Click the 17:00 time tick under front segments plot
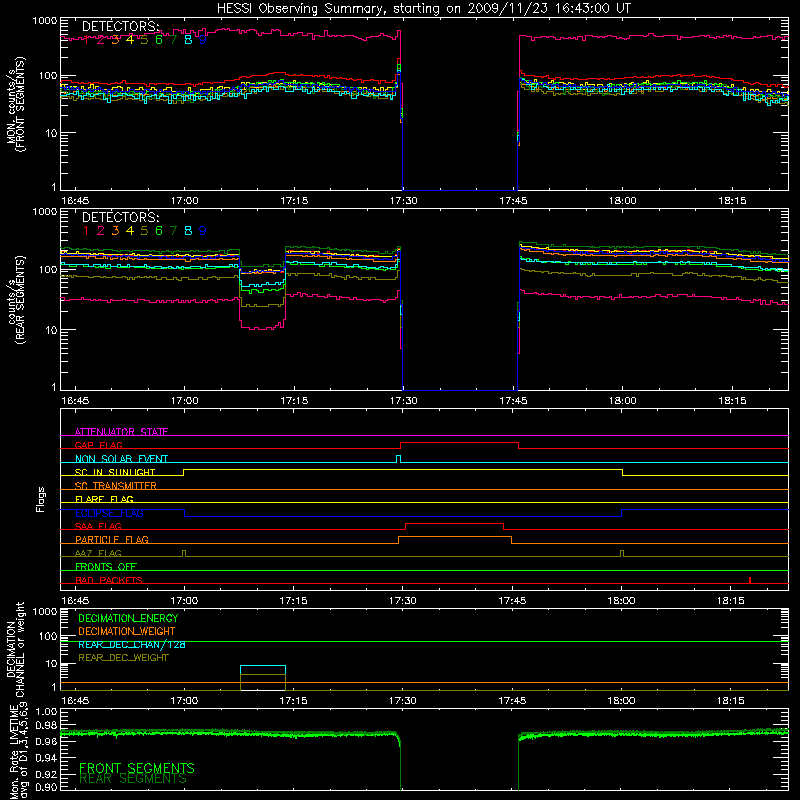This screenshot has height=800, width=800. pos(185,201)
